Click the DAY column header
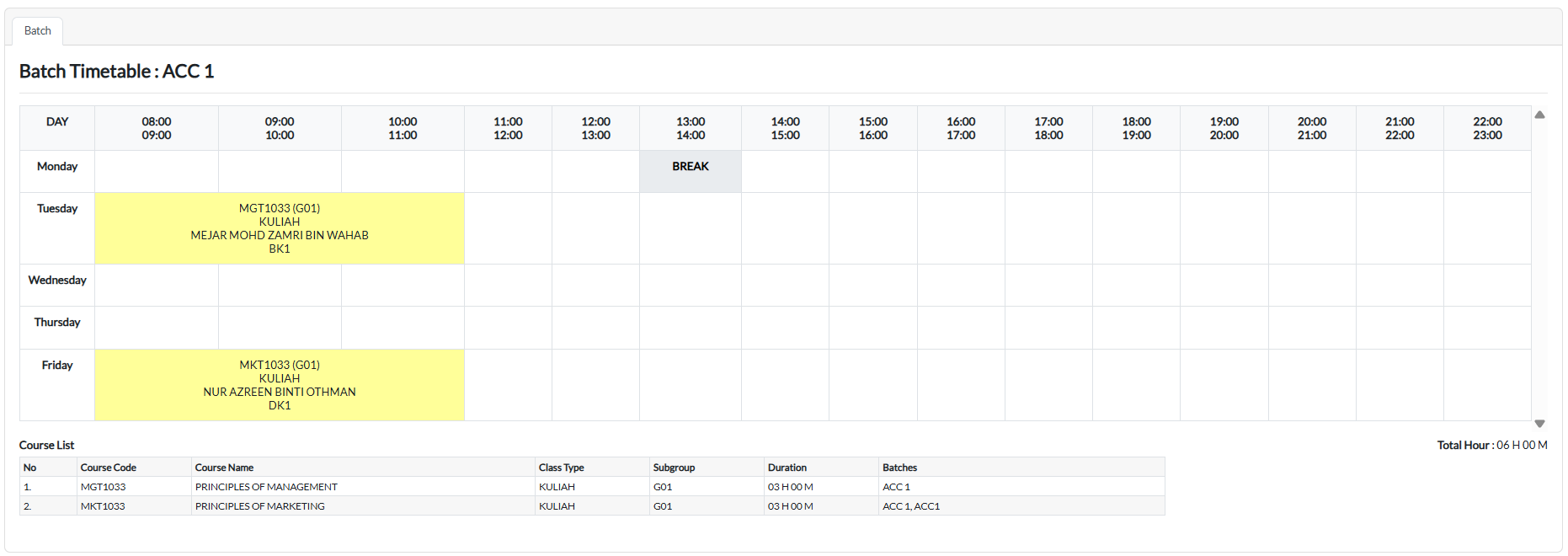The image size is (1568, 556). click(57, 122)
